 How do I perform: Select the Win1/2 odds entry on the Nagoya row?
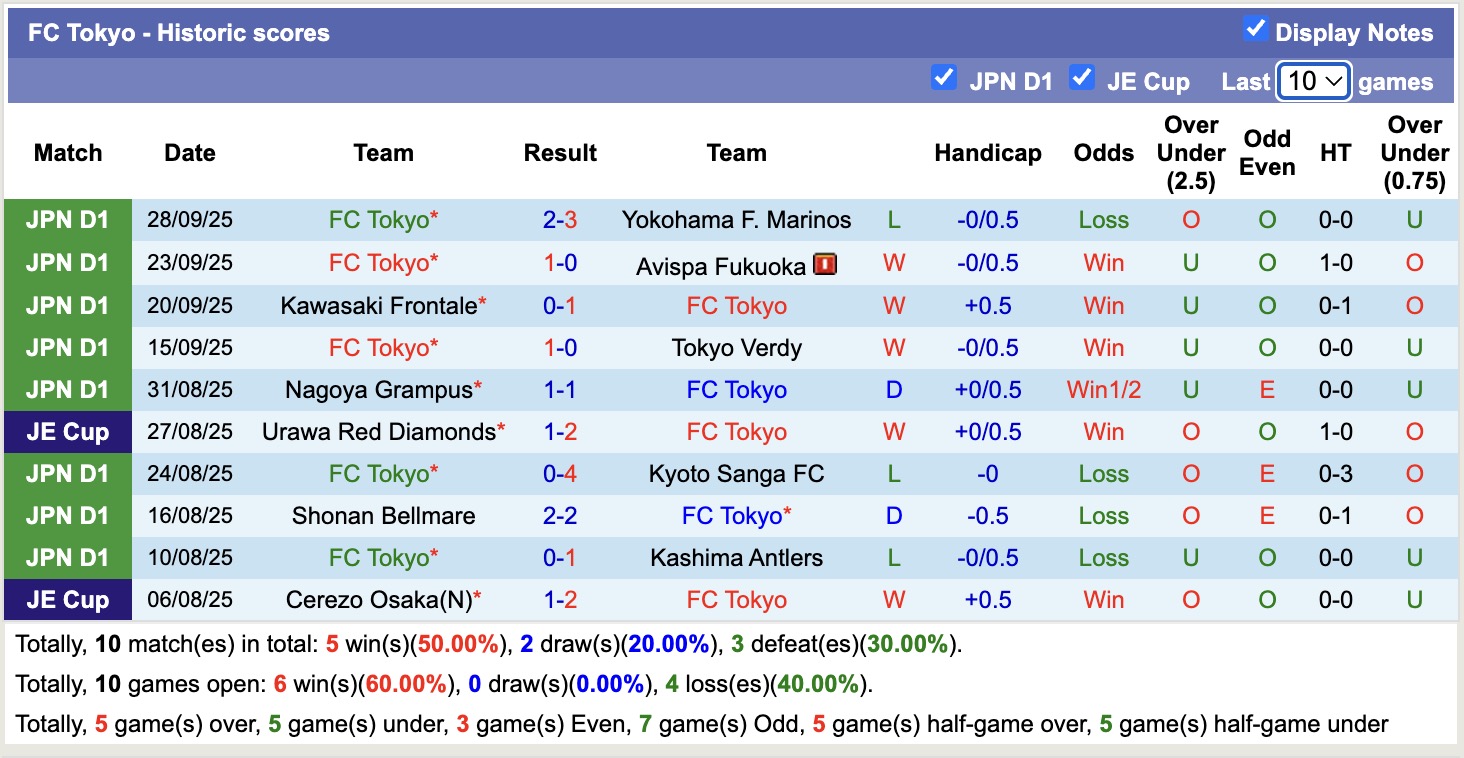(1103, 389)
